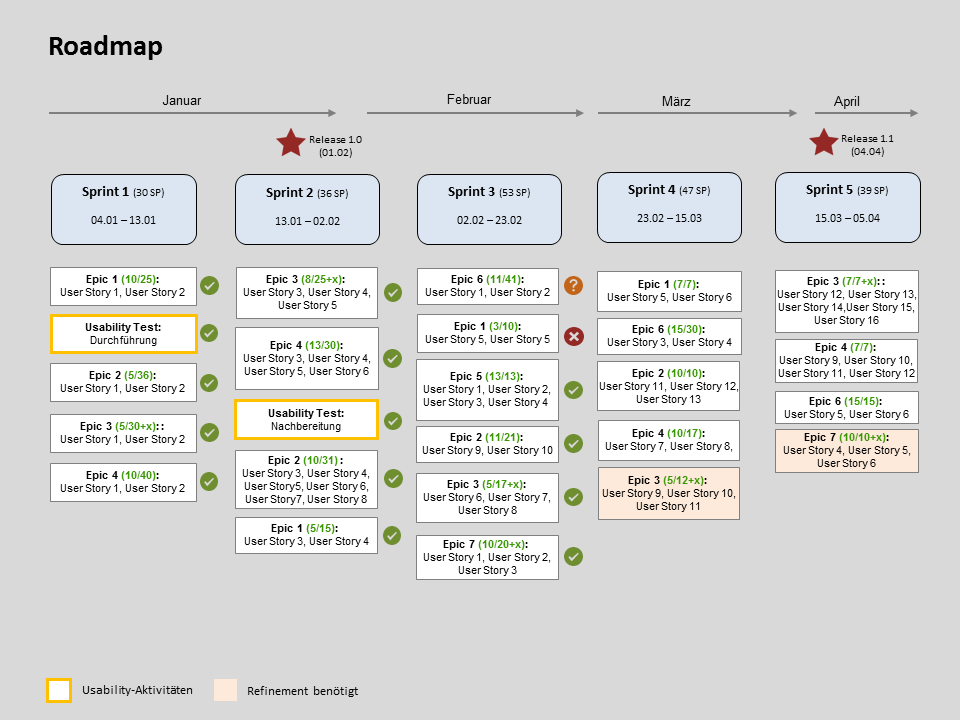
Task: Click checkmark beside Epic 2 (10/31)
Action: pos(393,478)
